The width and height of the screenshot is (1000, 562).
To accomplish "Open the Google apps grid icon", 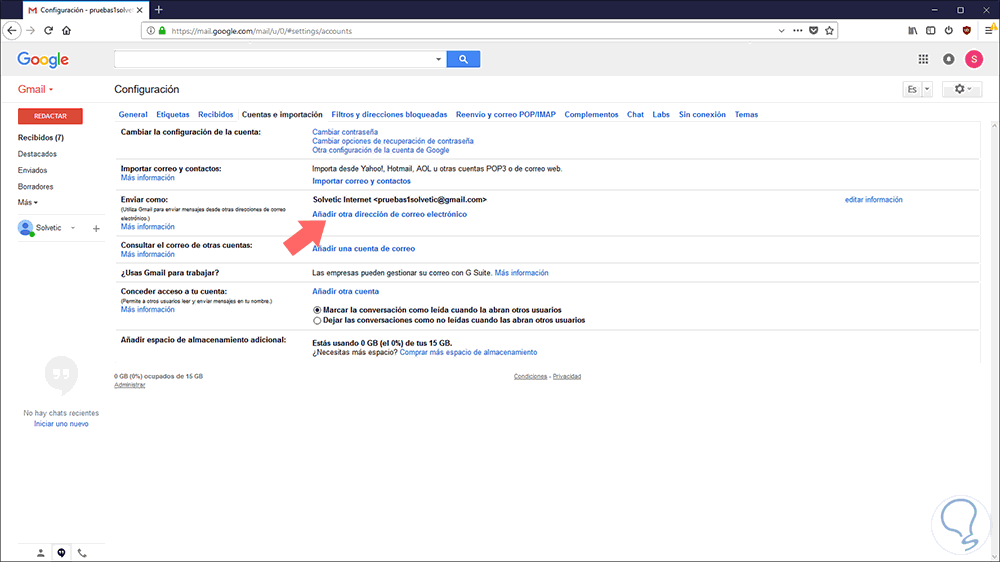I will pyautogui.click(x=923, y=59).
